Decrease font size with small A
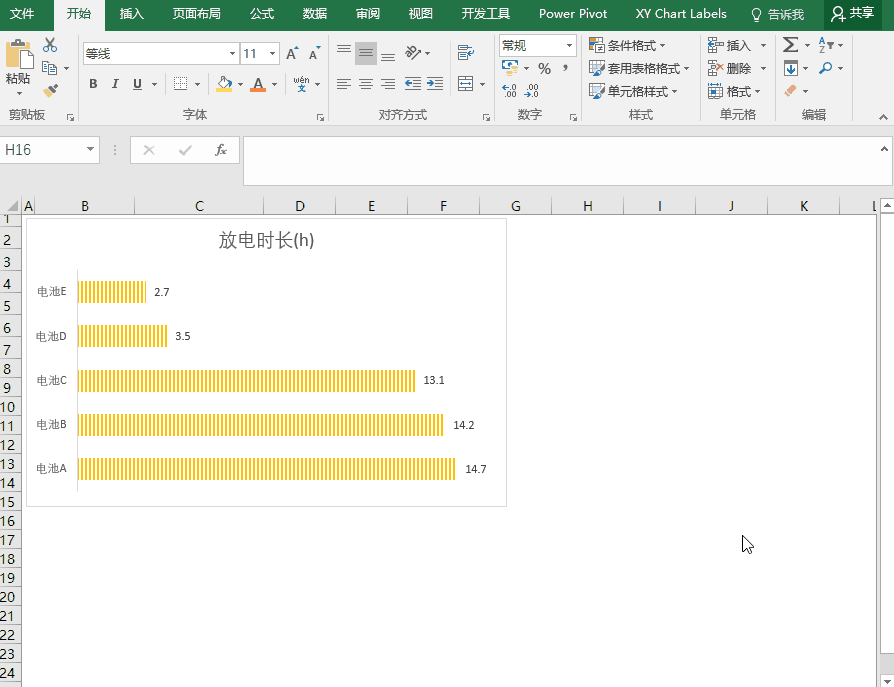 (x=314, y=54)
